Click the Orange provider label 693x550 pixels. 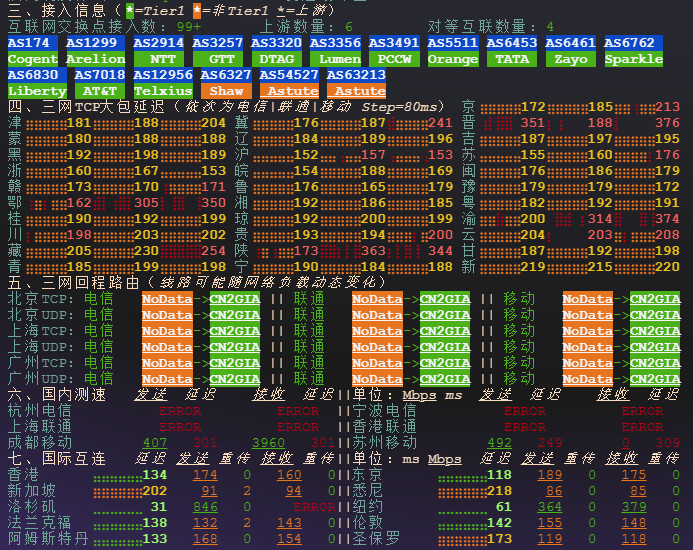(453, 59)
